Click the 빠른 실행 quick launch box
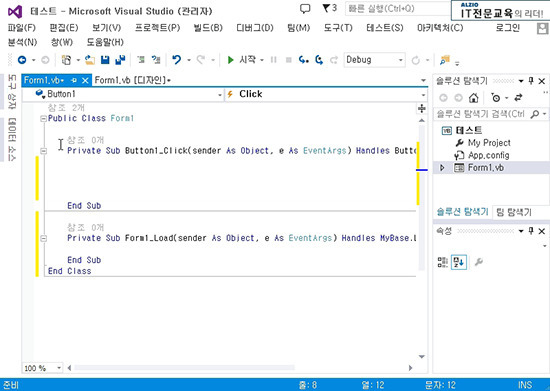This screenshot has width=550, height=391. point(397,8)
